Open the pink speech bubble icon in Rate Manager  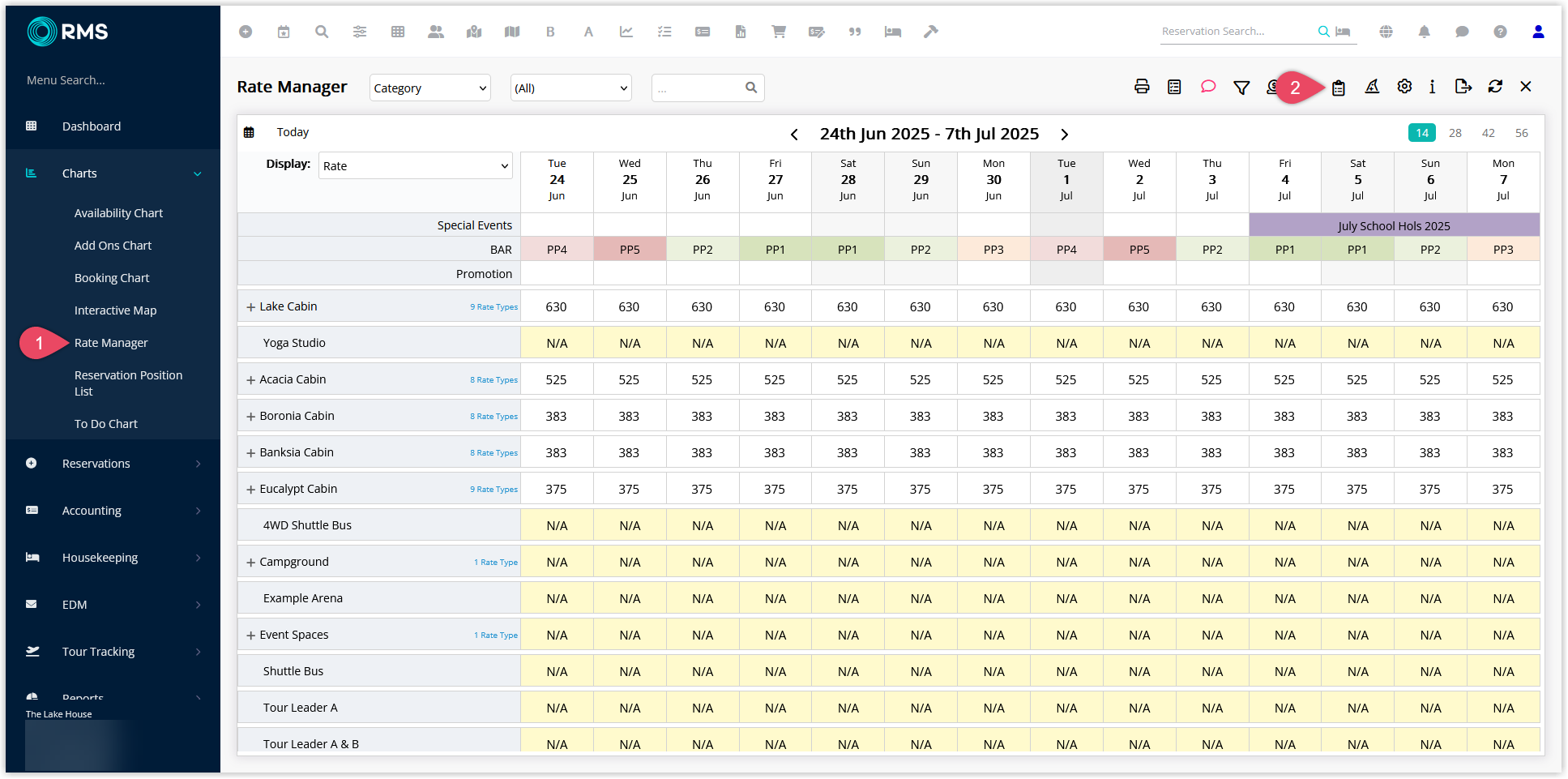[x=1208, y=87]
